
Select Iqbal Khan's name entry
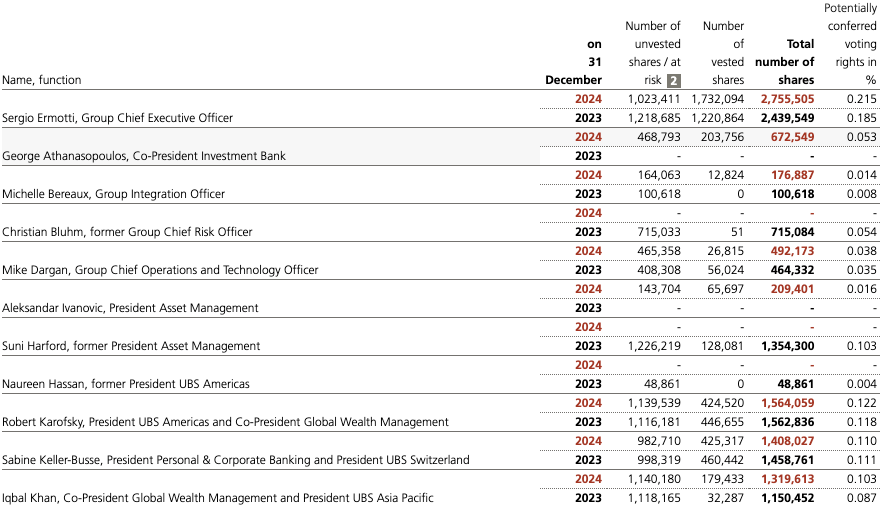[218, 498]
